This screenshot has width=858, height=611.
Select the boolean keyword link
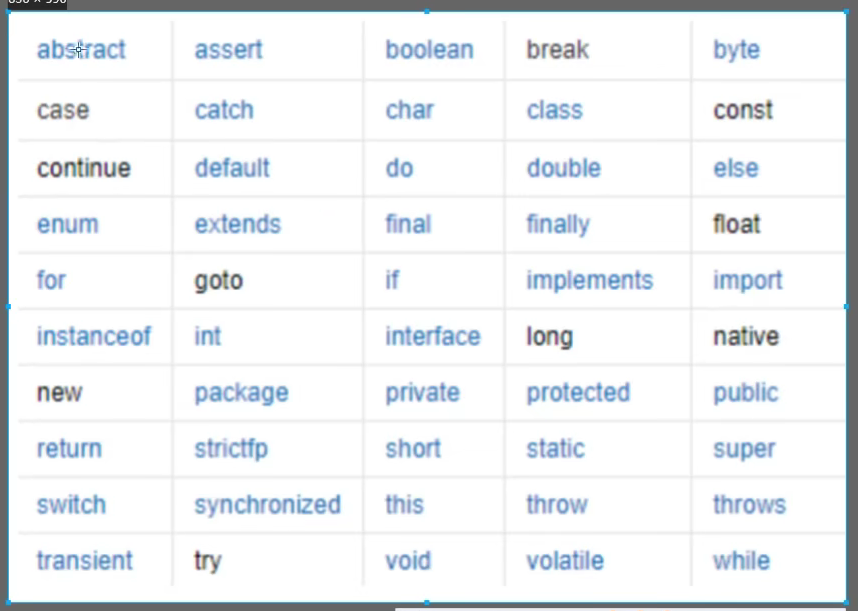(x=430, y=50)
